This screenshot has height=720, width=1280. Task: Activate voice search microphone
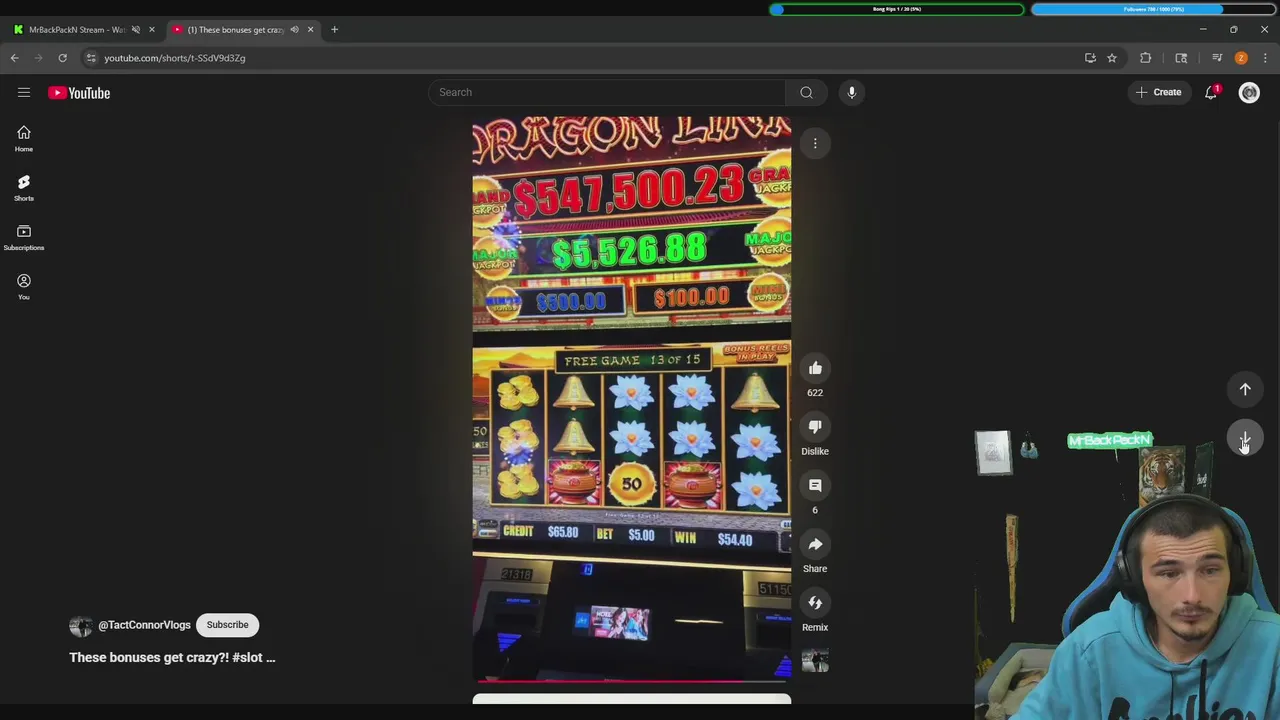[852, 92]
